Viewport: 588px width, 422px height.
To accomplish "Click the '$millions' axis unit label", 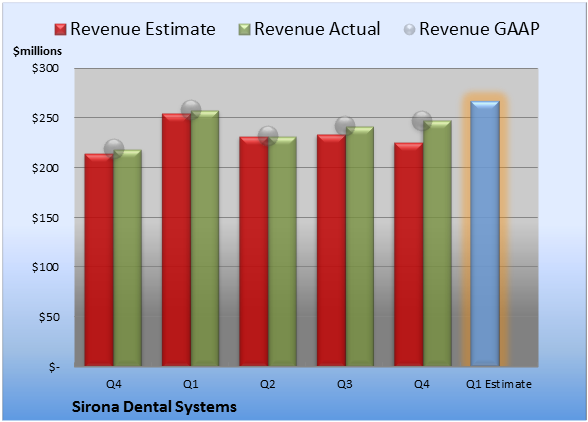I will coord(37,51).
